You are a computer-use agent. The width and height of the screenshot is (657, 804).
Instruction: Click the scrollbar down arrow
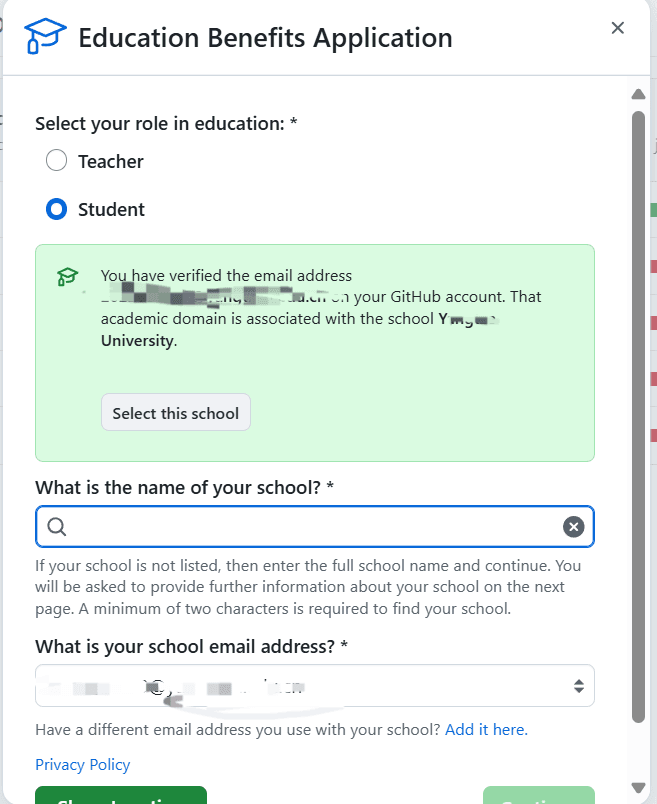639,788
